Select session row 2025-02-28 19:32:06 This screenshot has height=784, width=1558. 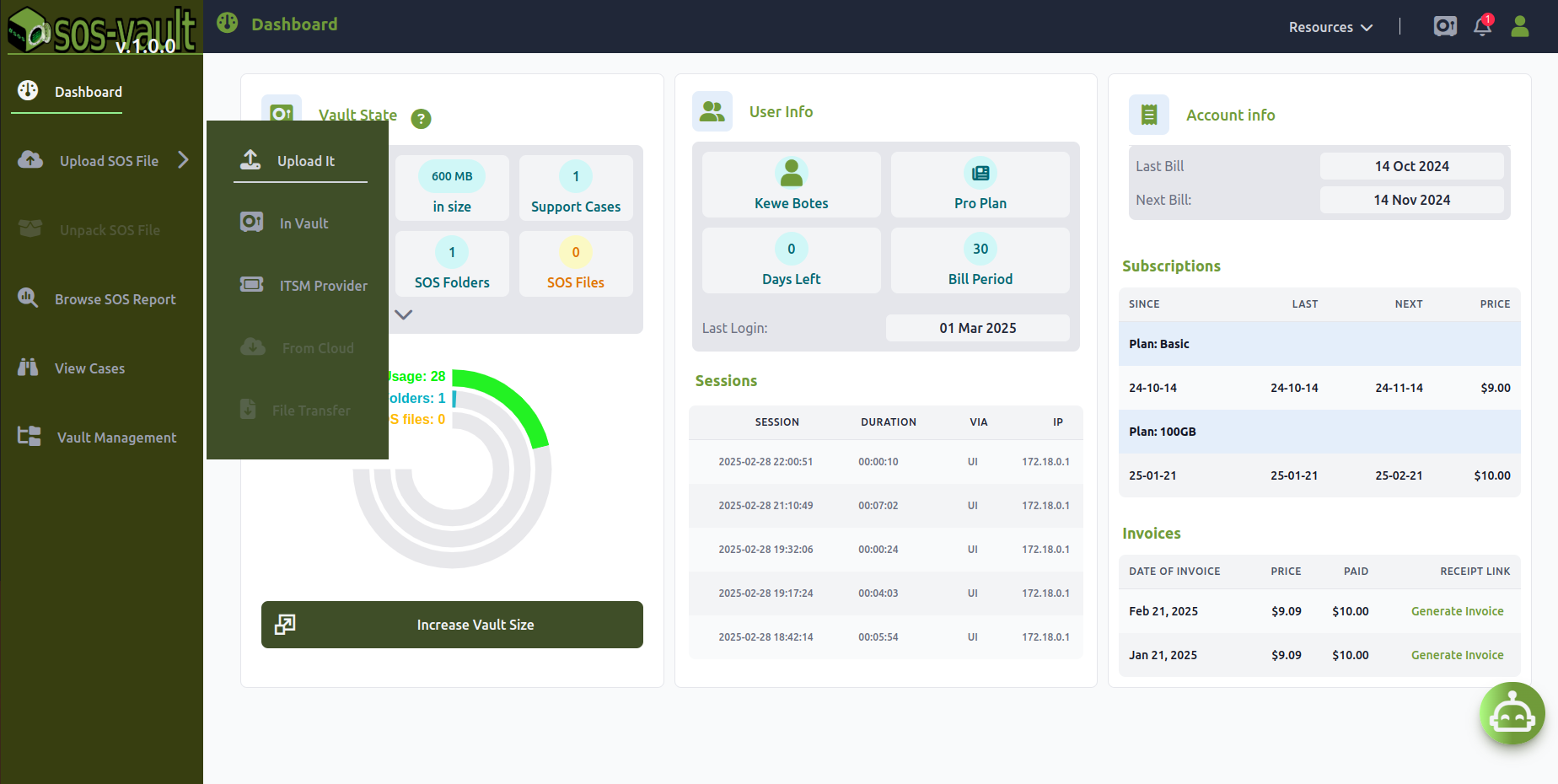tap(886, 550)
